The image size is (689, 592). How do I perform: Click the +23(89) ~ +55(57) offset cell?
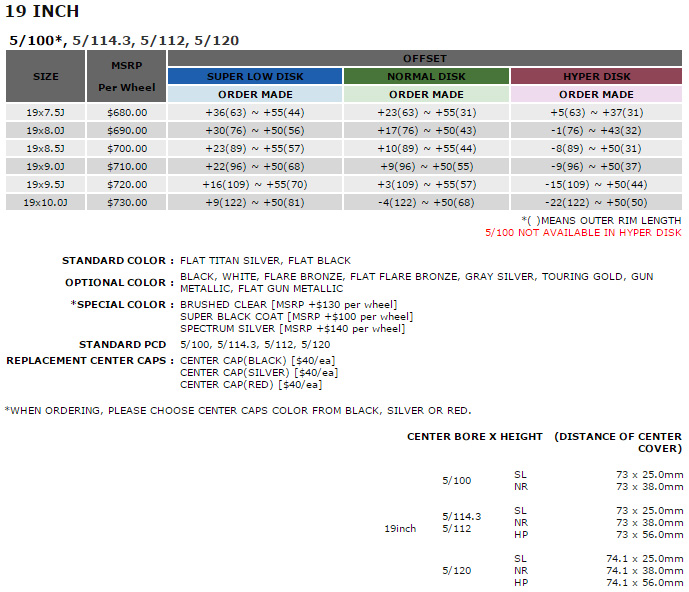click(255, 149)
